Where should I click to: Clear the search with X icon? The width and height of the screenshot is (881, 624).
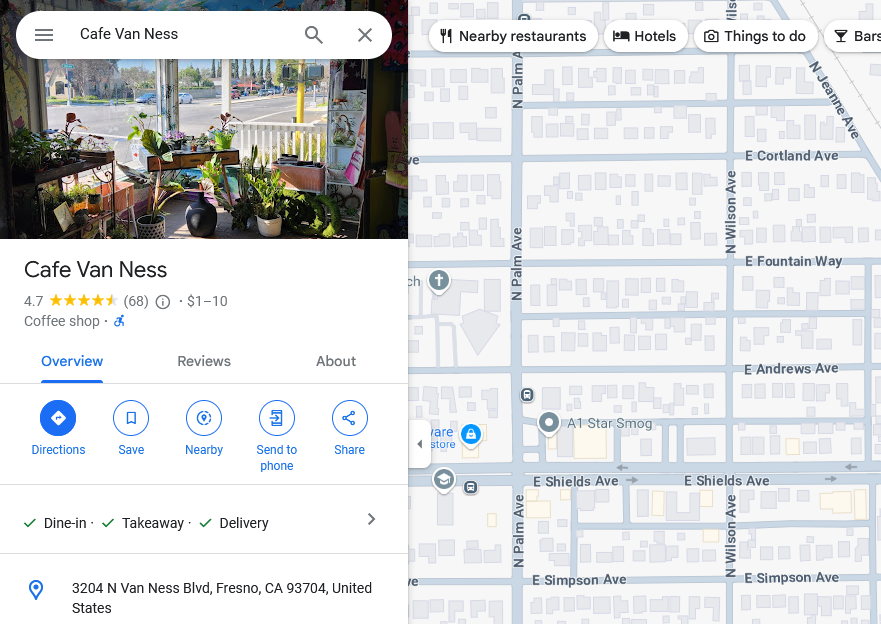(365, 35)
